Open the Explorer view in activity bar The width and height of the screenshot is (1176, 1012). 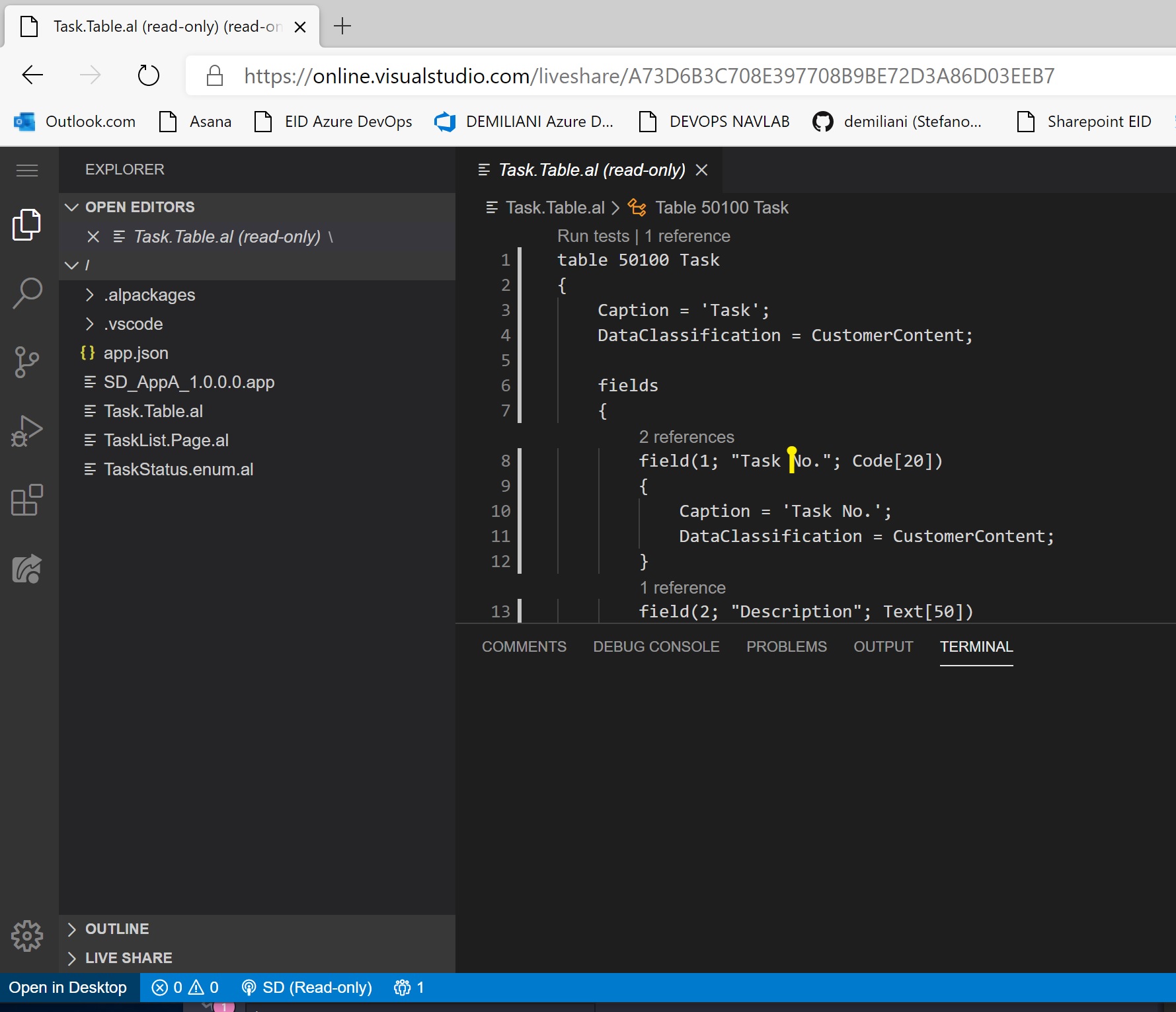[x=27, y=225]
